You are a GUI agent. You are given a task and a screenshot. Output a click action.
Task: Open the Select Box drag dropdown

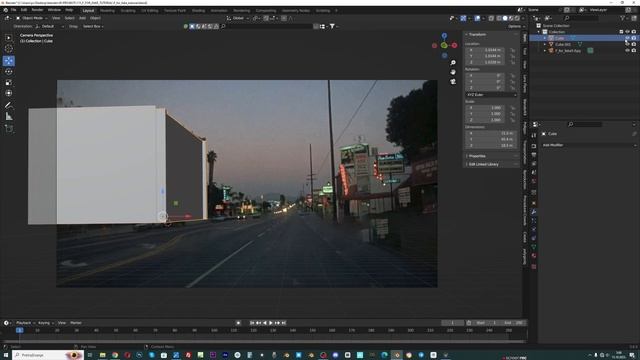pyautogui.click(x=93, y=27)
